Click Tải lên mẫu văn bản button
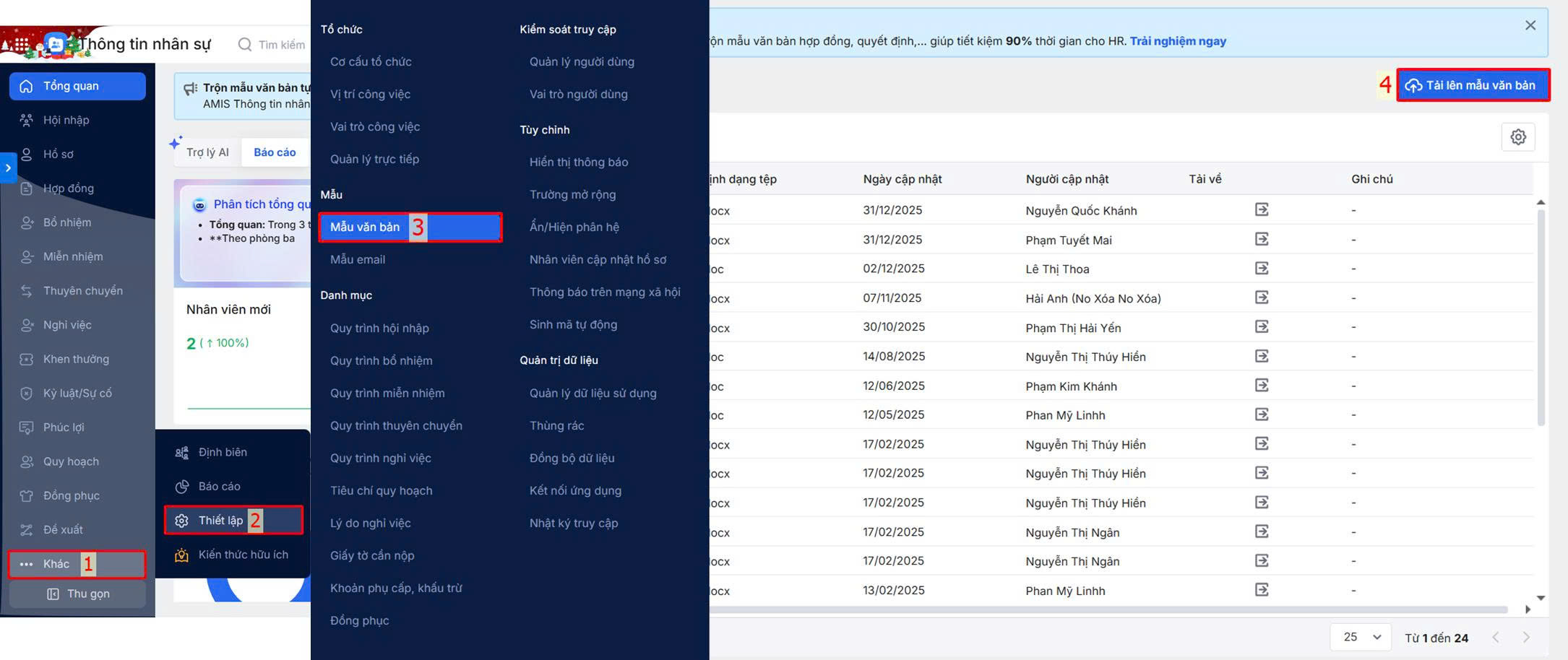 [x=1473, y=85]
